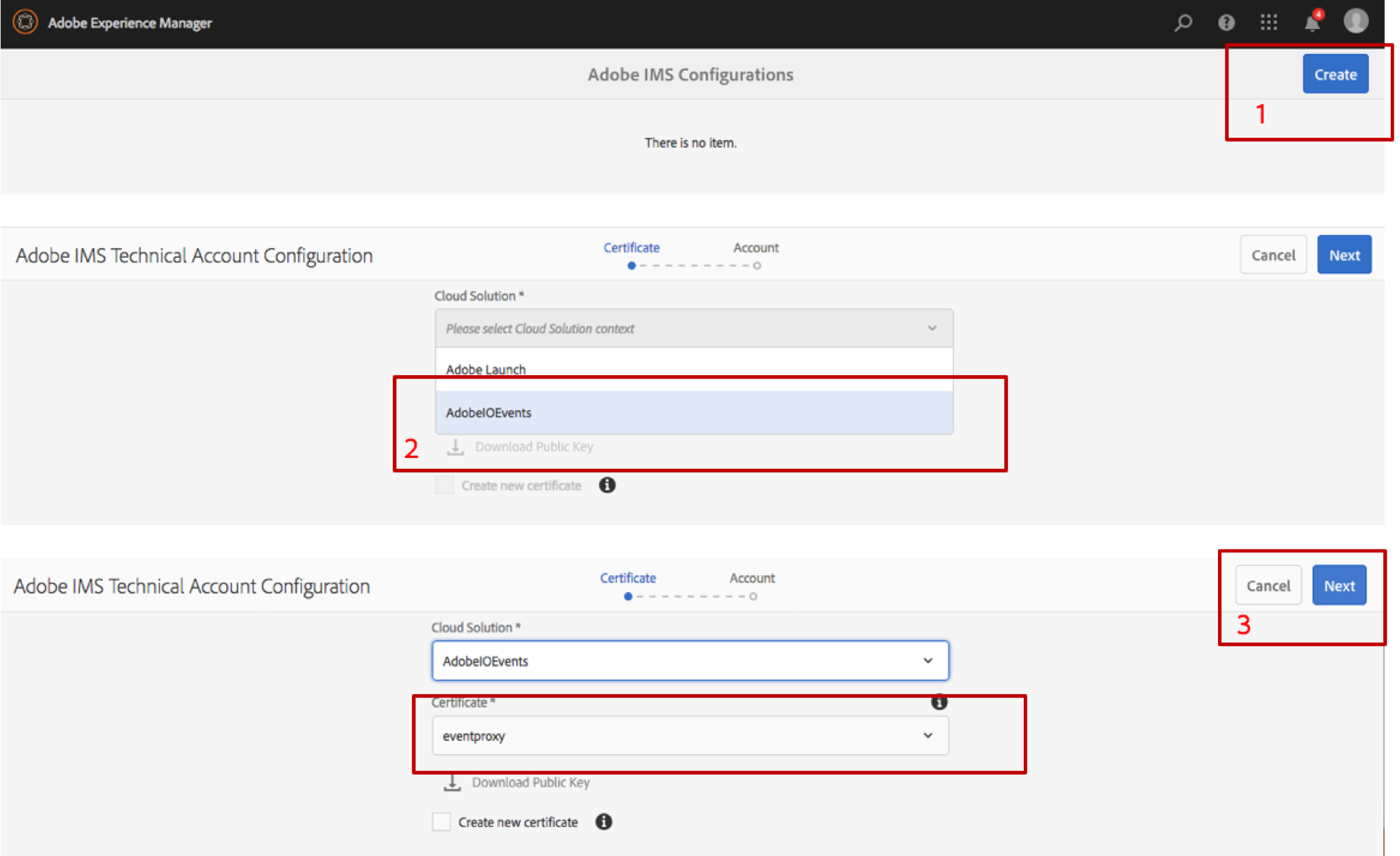The image size is (1400, 856).
Task: View notifications via the bell icon
Action: [x=1312, y=22]
